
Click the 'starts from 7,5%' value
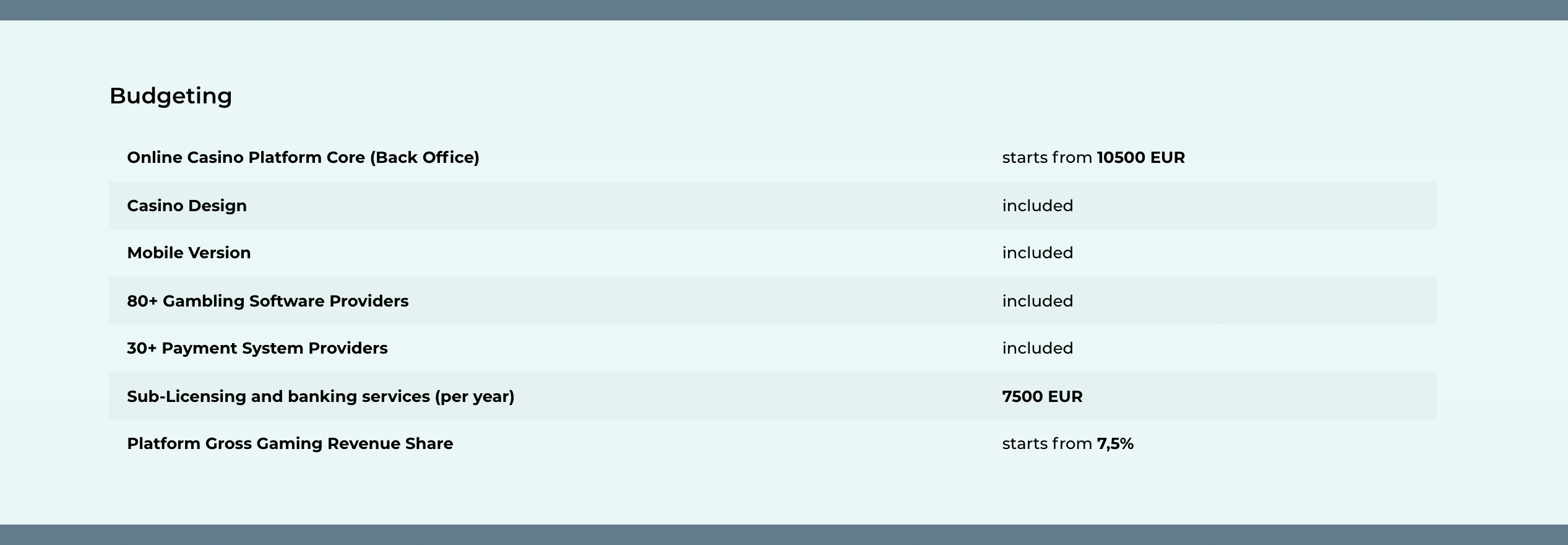click(x=1068, y=443)
